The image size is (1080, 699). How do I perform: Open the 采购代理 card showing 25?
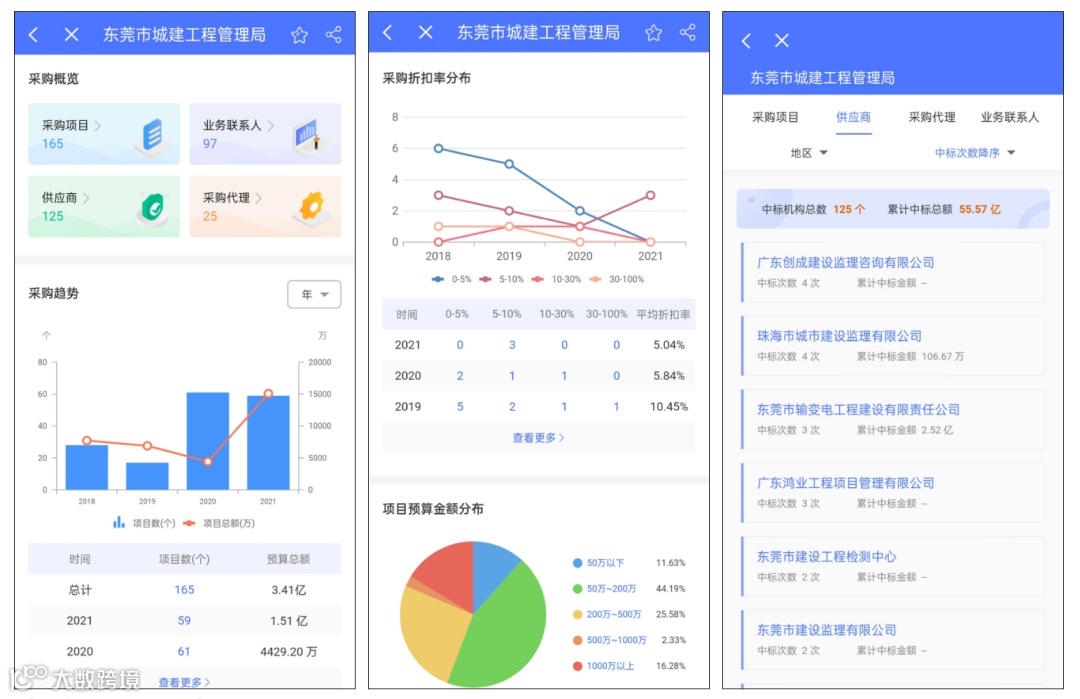pos(265,207)
